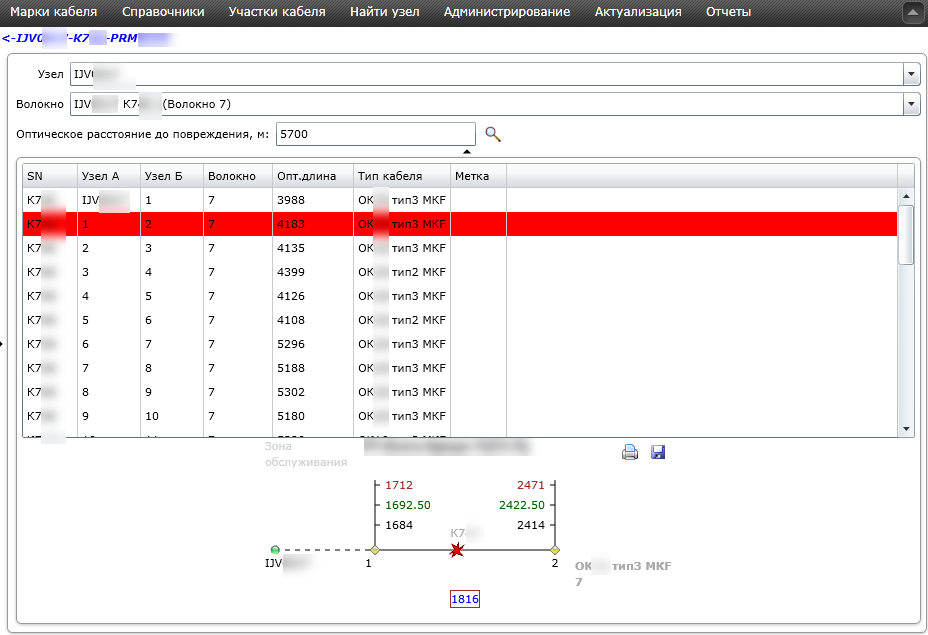928x635 pixels.
Task: Open the Марки кабеля menu
Action: 54,12
